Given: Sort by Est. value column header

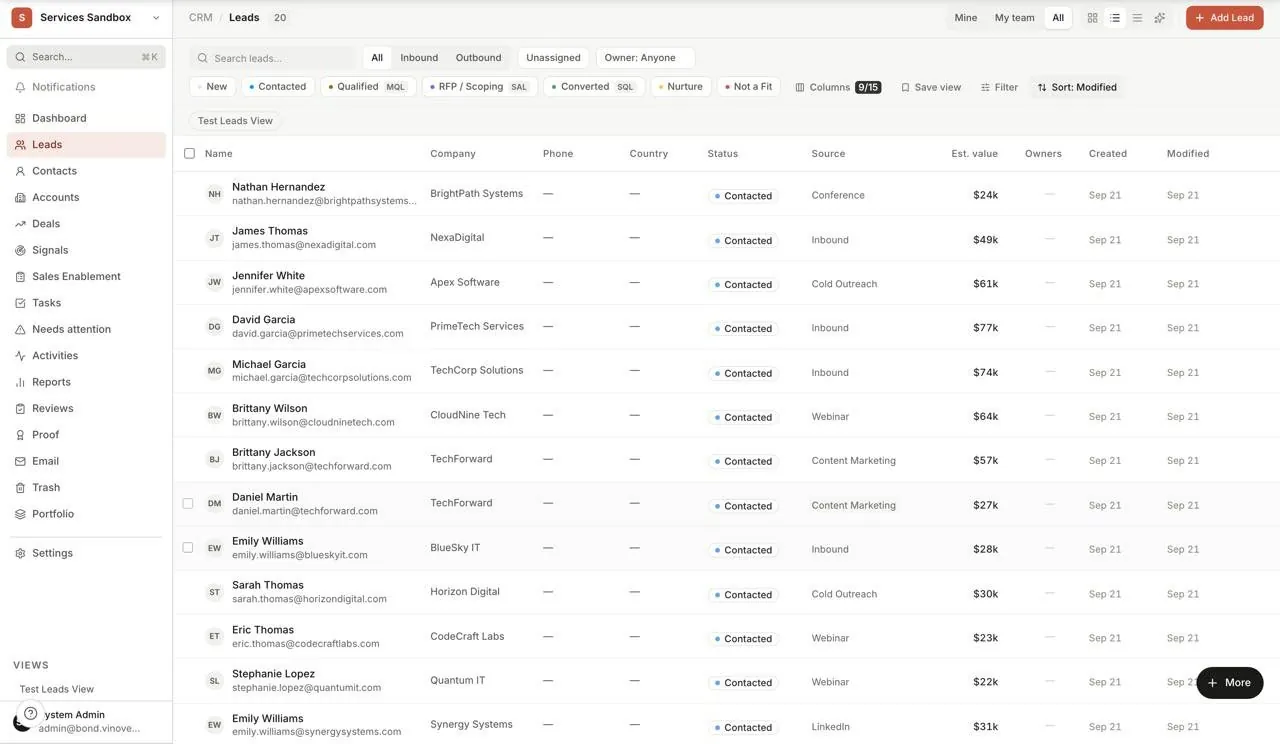Looking at the screenshot, I should (x=974, y=154).
